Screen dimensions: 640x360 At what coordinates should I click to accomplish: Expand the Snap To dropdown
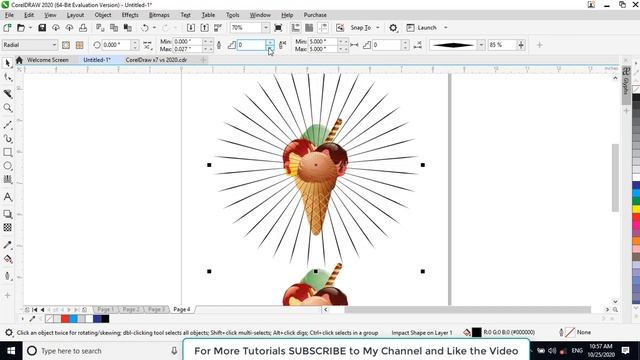(x=378, y=28)
